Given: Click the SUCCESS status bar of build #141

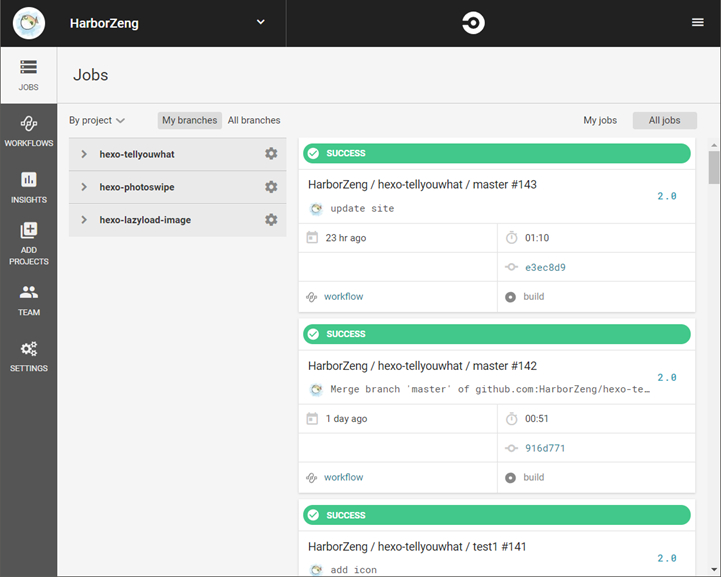Looking at the screenshot, I should coord(497,515).
